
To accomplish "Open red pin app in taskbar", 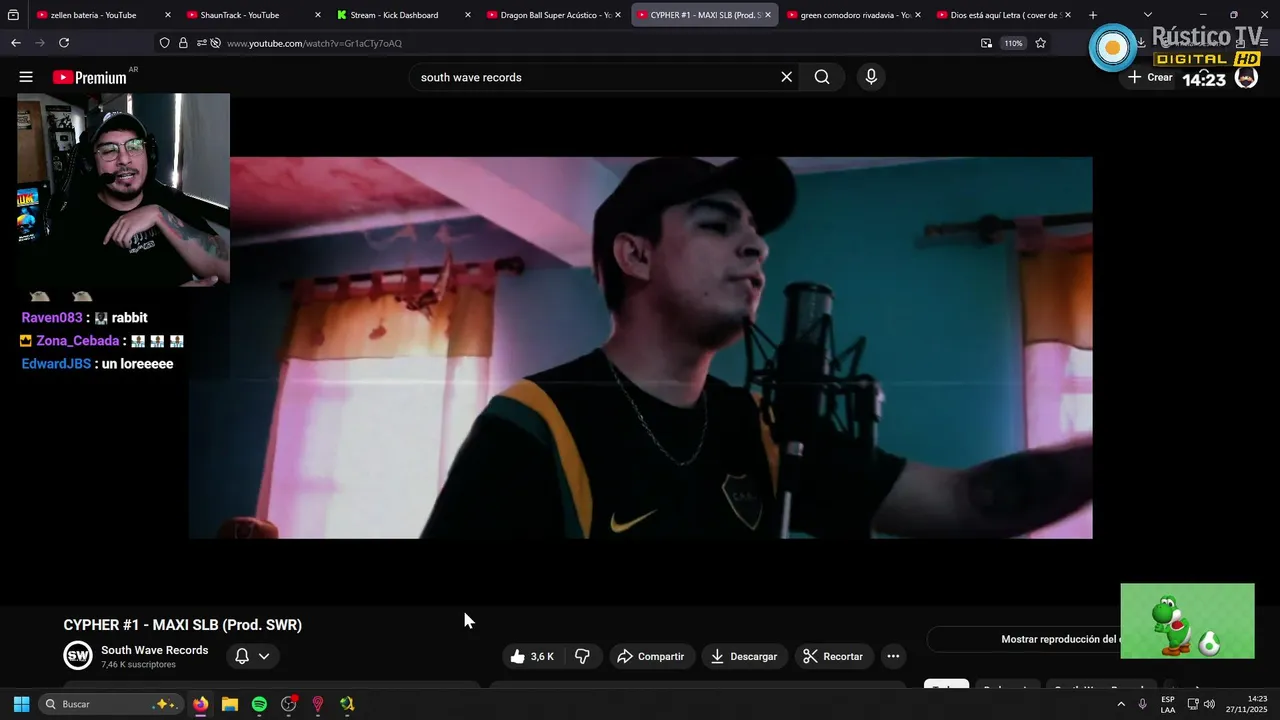I will (x=318, y=704).
